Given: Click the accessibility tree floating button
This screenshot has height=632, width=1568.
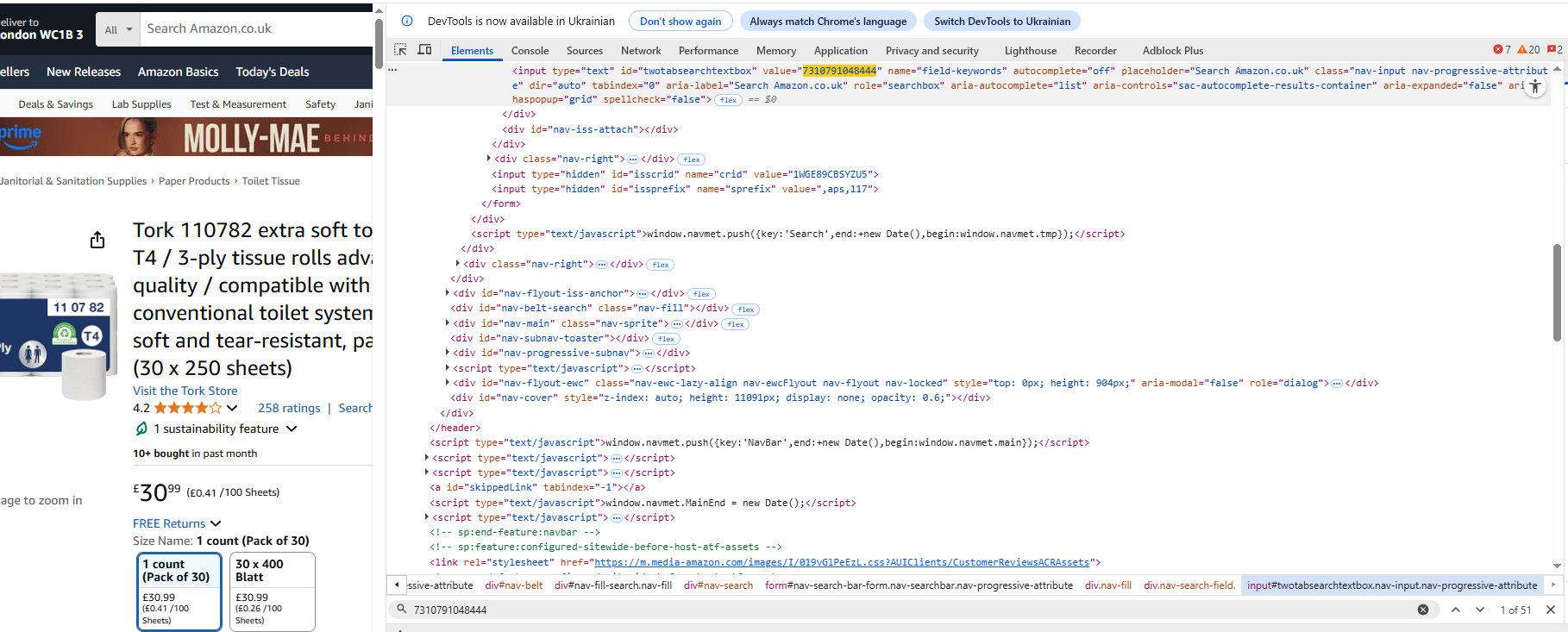Looking at the screenshot, I should tap(1535, 87).
